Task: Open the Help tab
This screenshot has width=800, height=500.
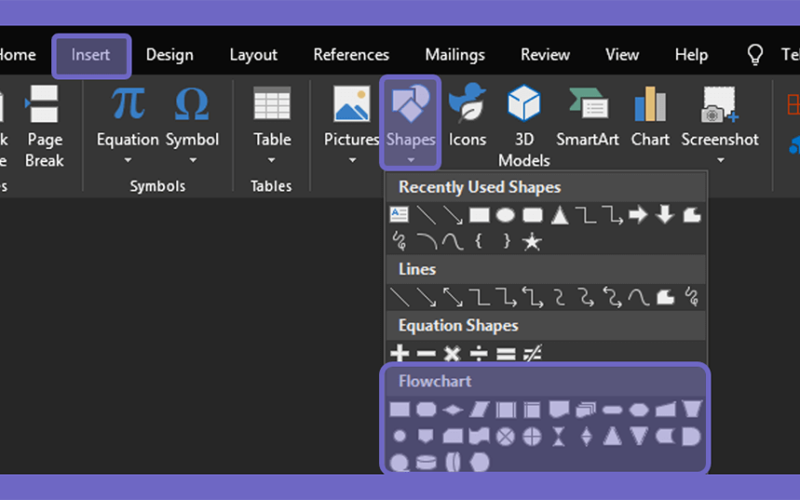Action: coord(691,55)
